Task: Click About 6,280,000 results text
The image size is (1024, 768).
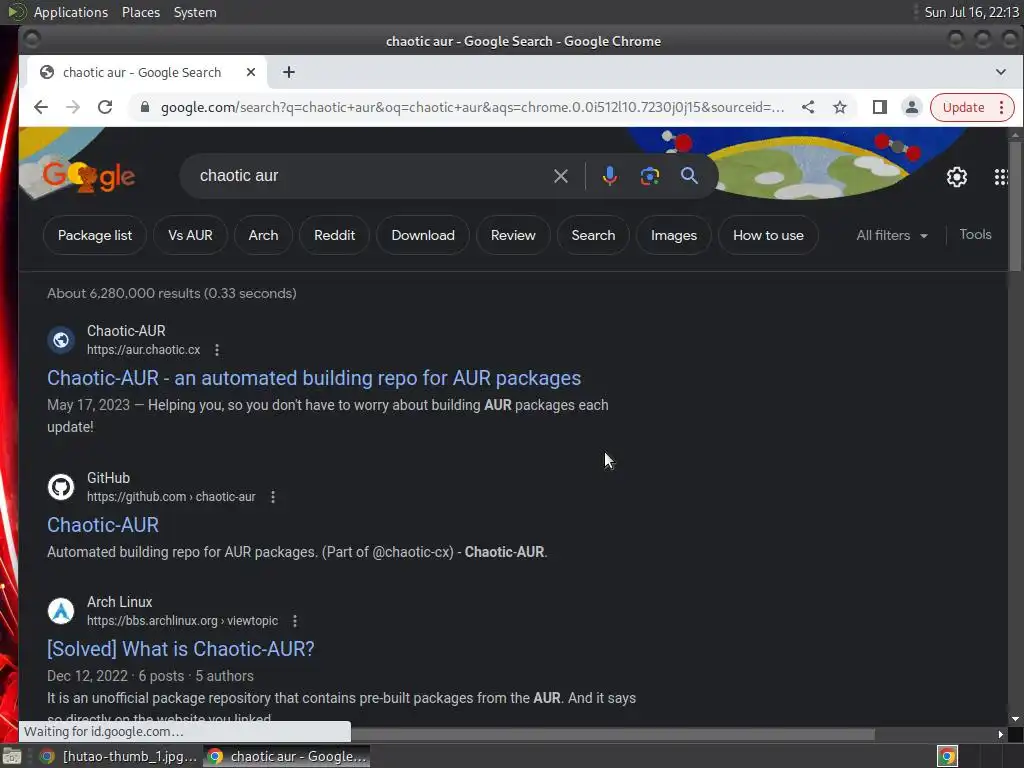Action: click(x=172, y=293)
